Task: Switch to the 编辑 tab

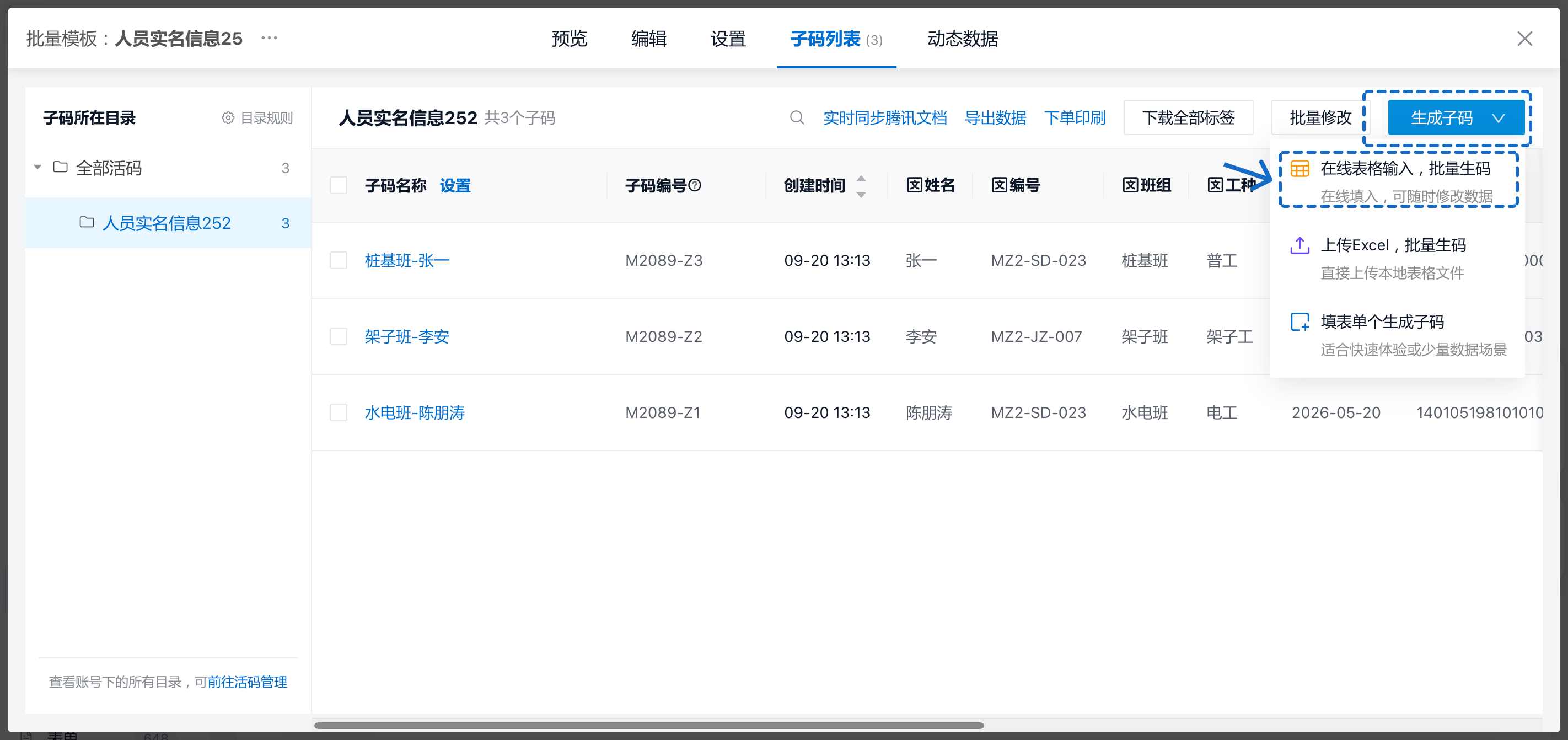Action: click(x=649, y=39)
